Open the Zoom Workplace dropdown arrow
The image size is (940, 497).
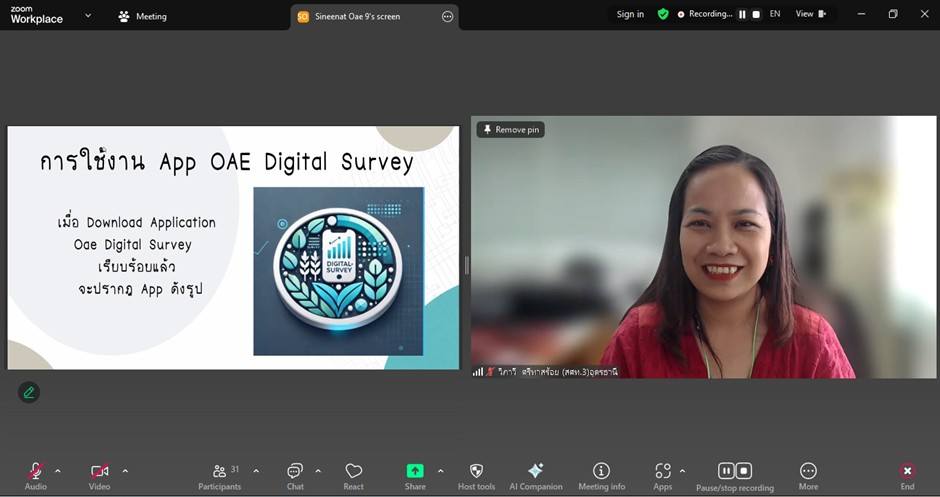[88, 16]
